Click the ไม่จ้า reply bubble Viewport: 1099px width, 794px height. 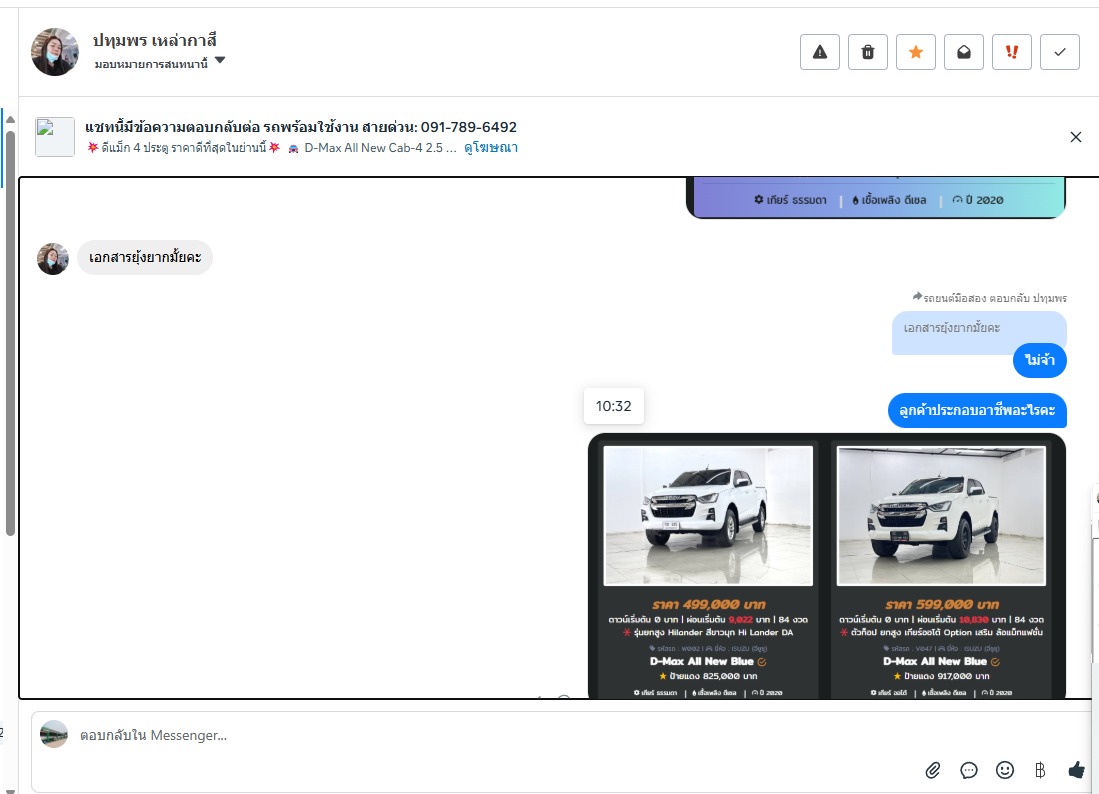pyautogui.click(x=1039, y=360)
